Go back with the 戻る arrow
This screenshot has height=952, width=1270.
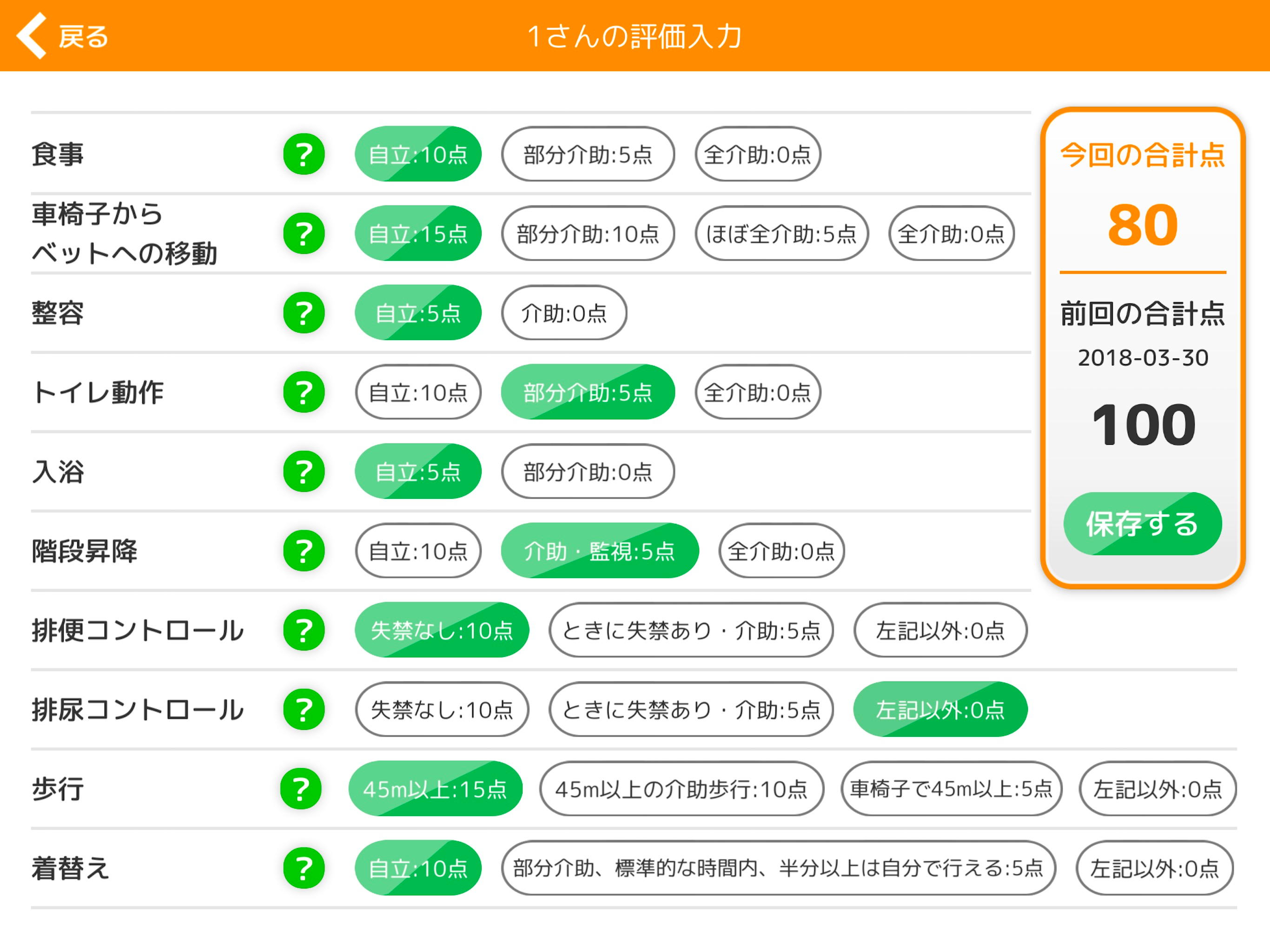tap(31, 36)
